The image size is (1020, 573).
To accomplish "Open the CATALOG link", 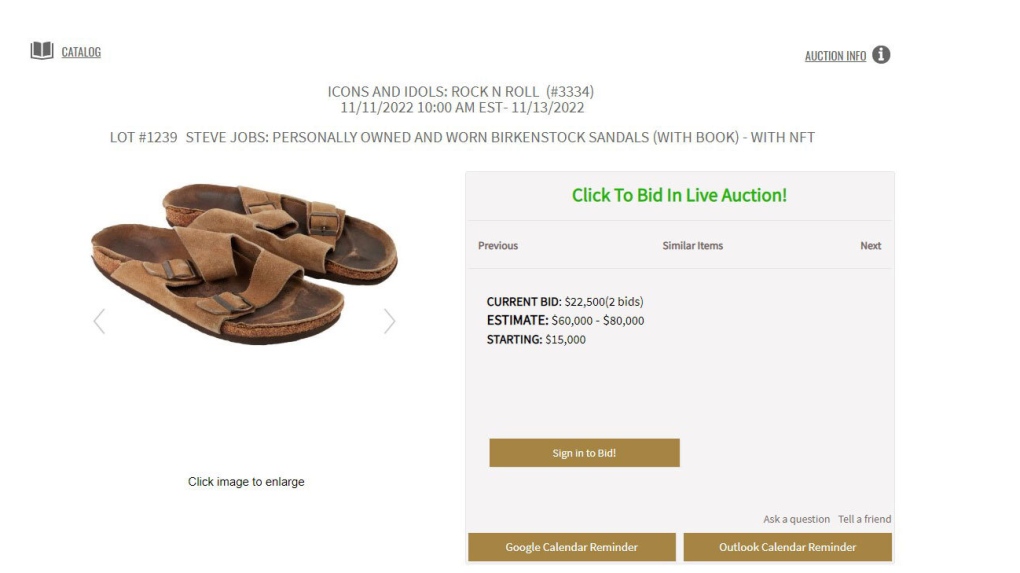I will [x=81, y=52].
